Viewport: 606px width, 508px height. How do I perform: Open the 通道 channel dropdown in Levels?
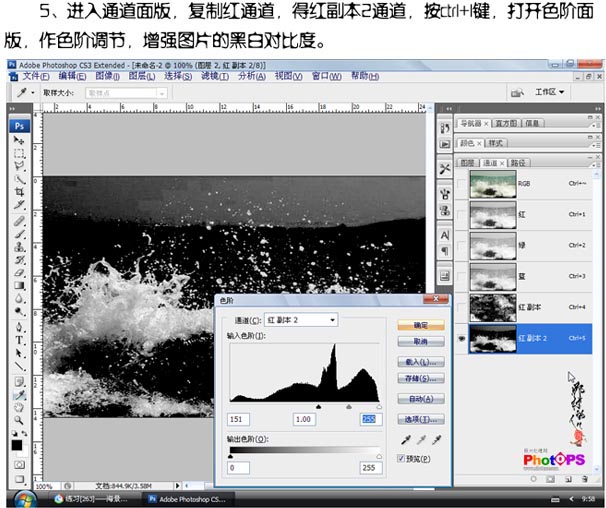301,320
